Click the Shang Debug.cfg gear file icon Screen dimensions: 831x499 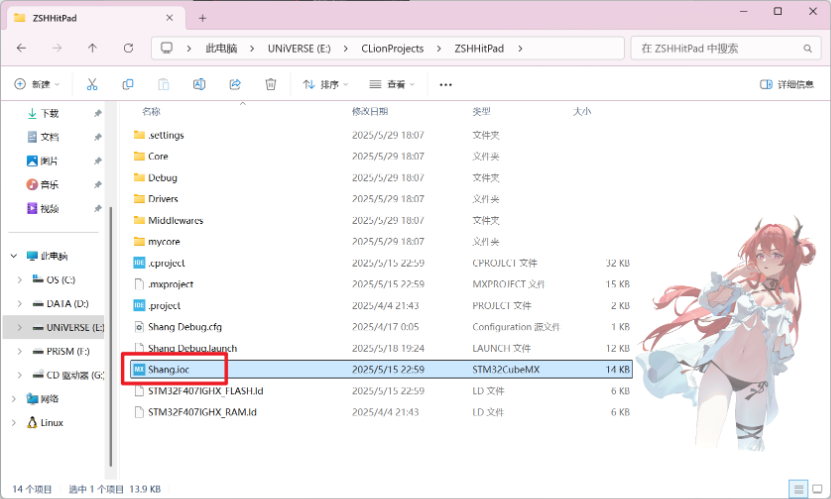pyautogui.click(x=139, y=327)
